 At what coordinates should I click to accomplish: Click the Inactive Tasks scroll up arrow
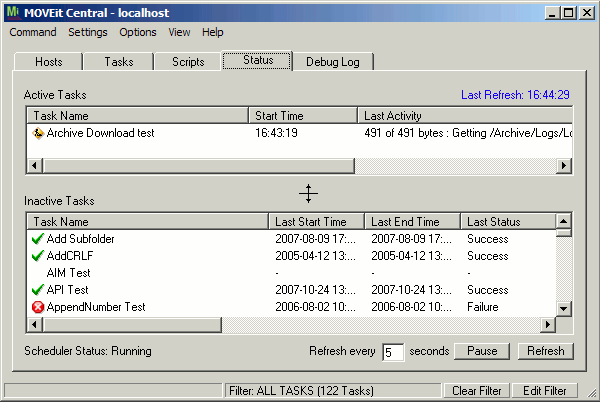coord(563,221)
